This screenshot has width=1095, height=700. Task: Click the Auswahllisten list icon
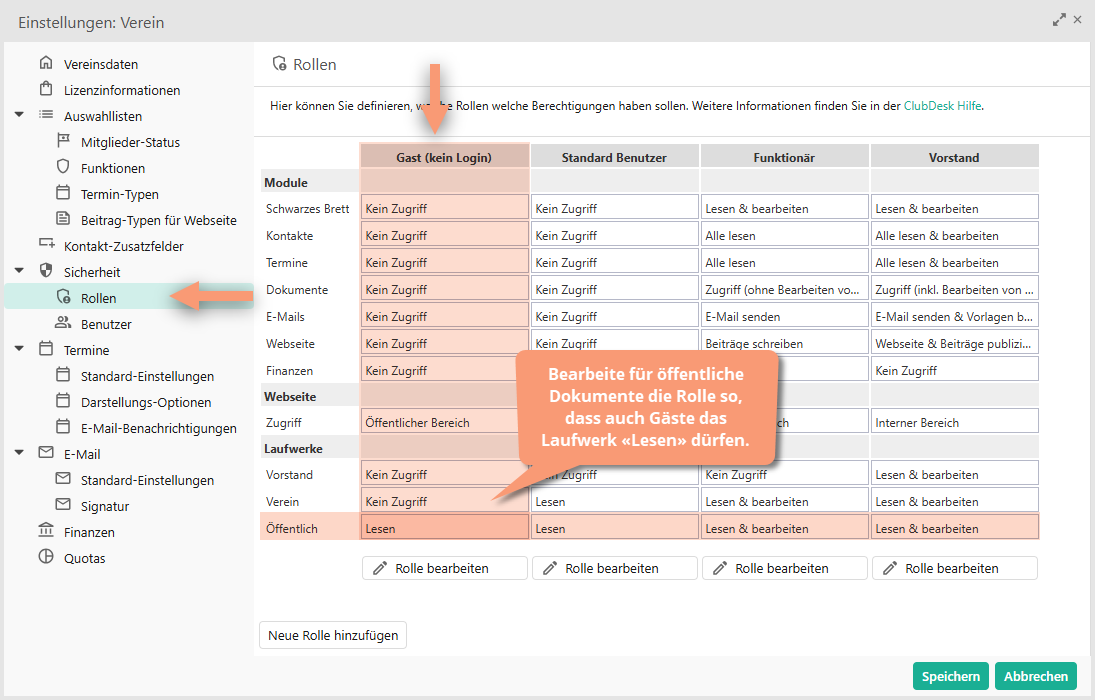coord(46,115)
